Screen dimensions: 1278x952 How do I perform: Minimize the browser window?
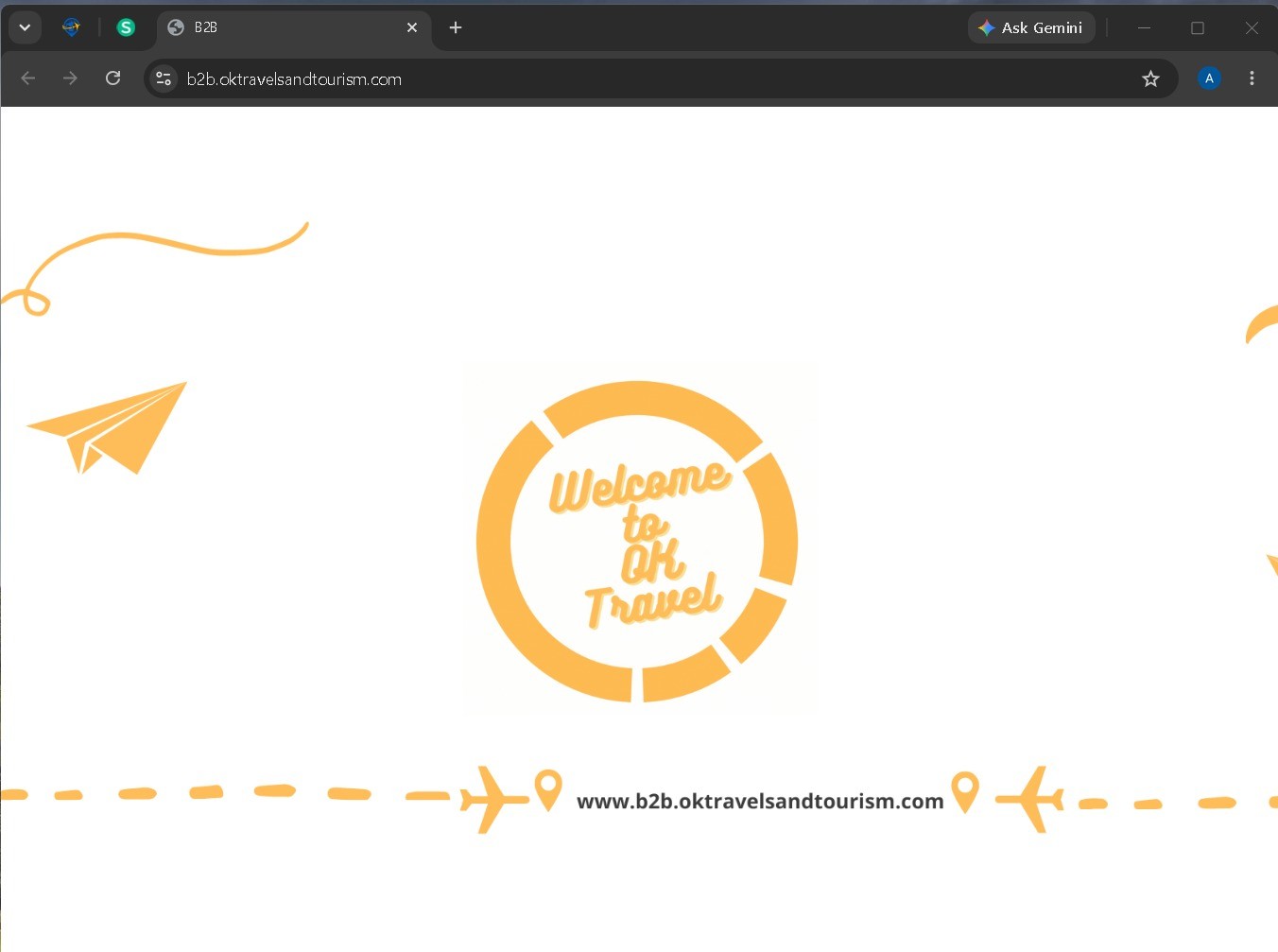coord(1144,27)
